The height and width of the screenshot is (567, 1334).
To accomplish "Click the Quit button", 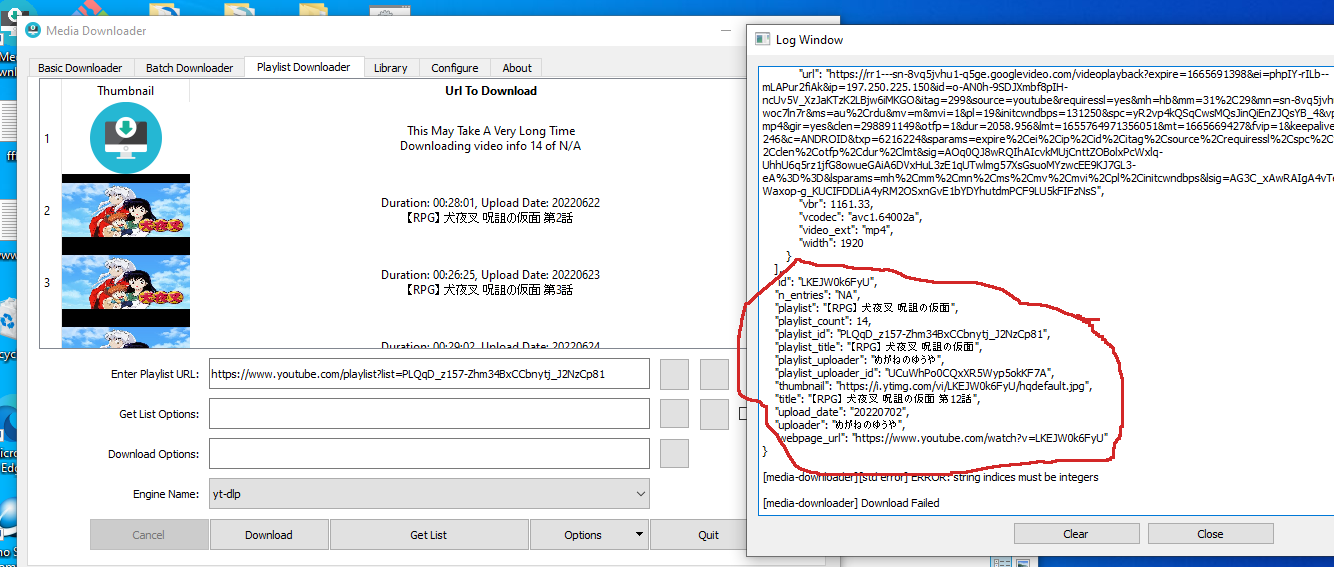I will coord(709,535).
